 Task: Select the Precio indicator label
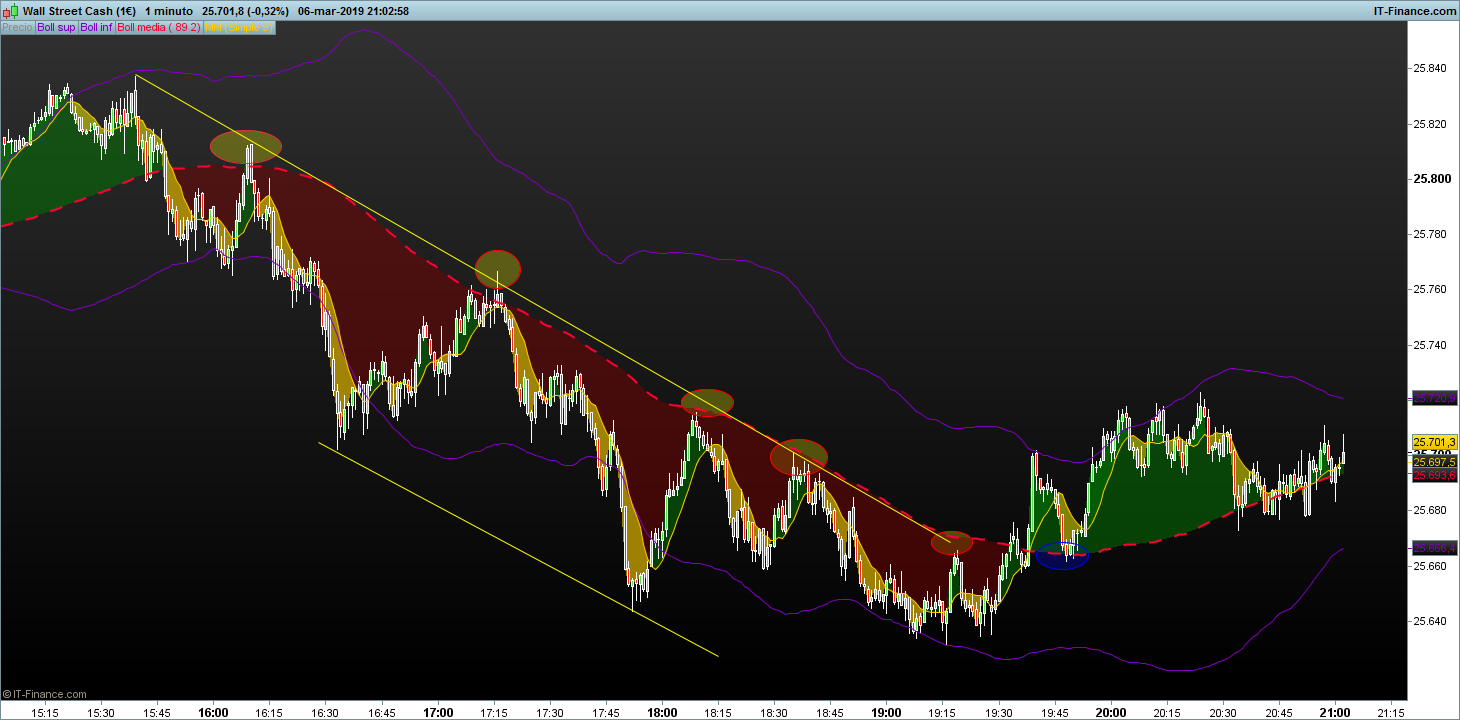[x=17, y=28]
